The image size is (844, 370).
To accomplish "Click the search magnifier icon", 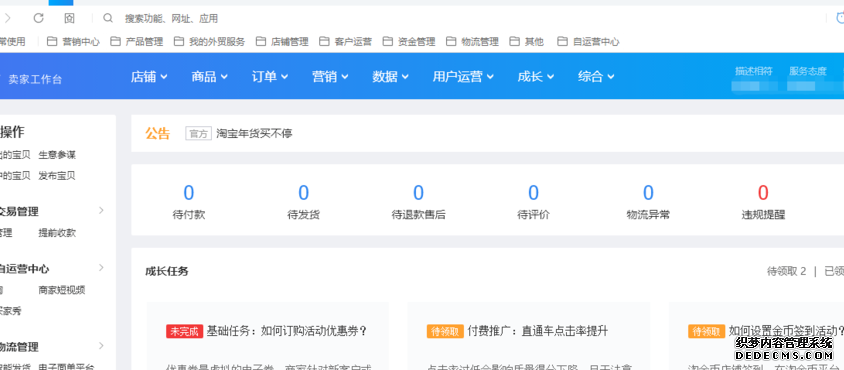I will coord(108,18).
